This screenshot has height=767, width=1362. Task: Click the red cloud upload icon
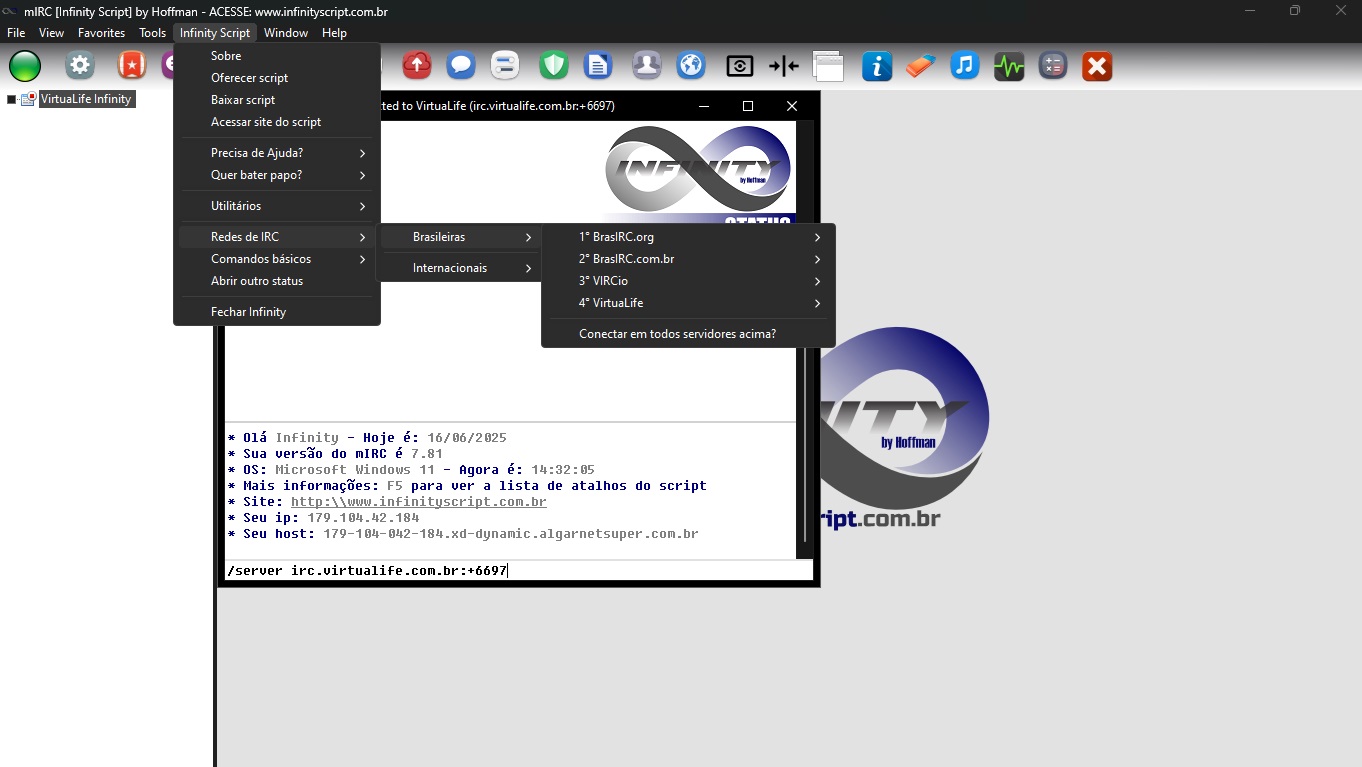pos(417,66)
